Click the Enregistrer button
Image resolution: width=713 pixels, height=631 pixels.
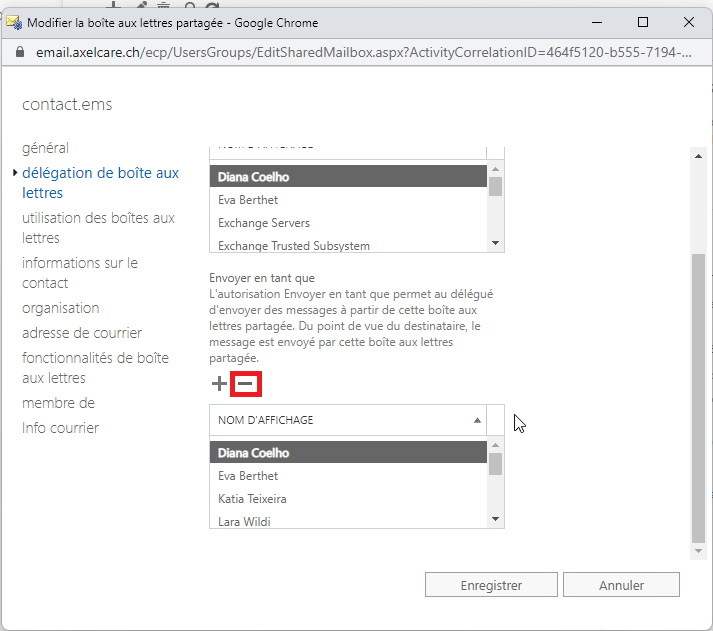(490, 585)
